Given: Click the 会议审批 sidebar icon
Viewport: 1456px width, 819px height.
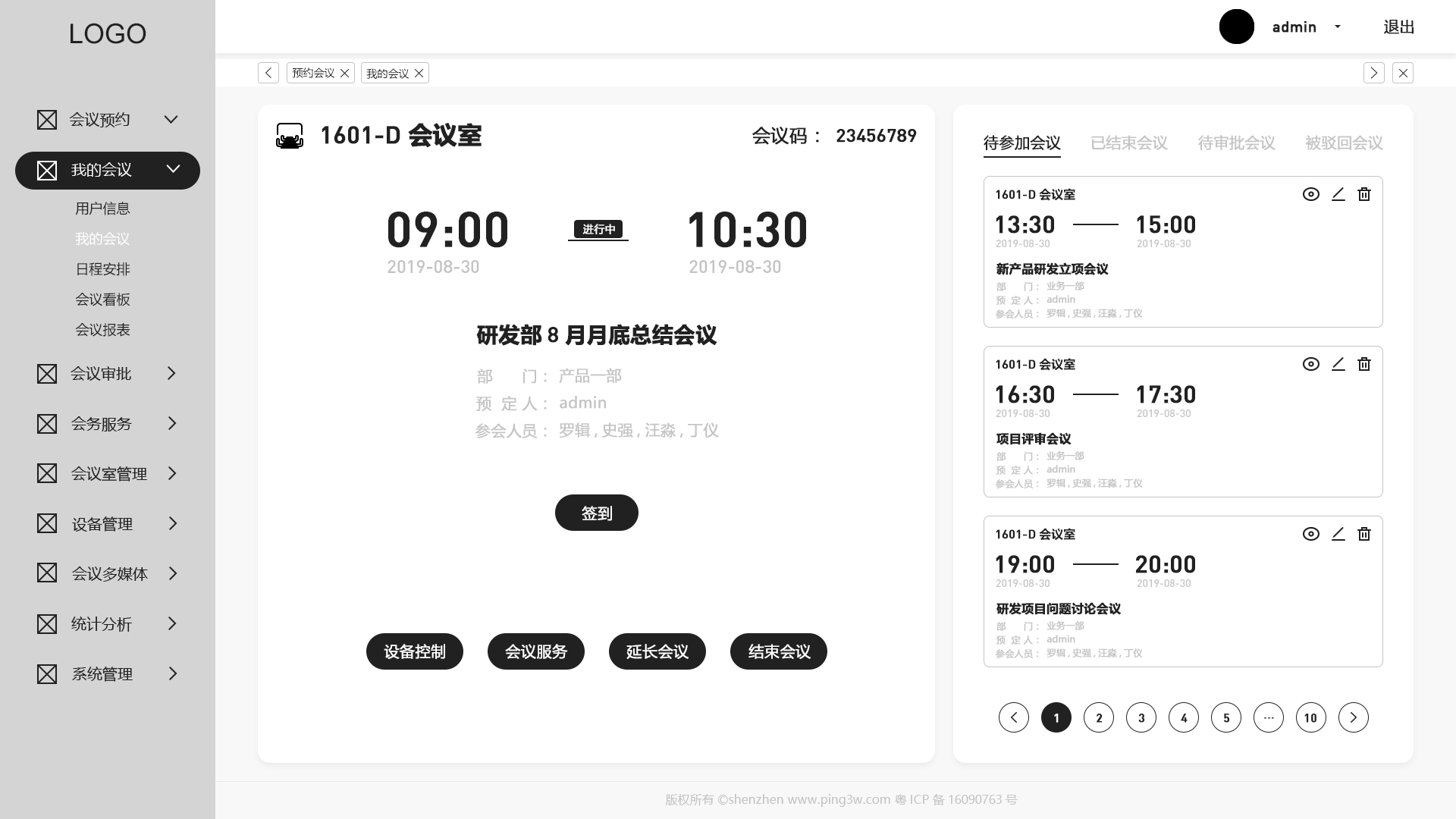Looking at the screenshot, I should 47,374.
